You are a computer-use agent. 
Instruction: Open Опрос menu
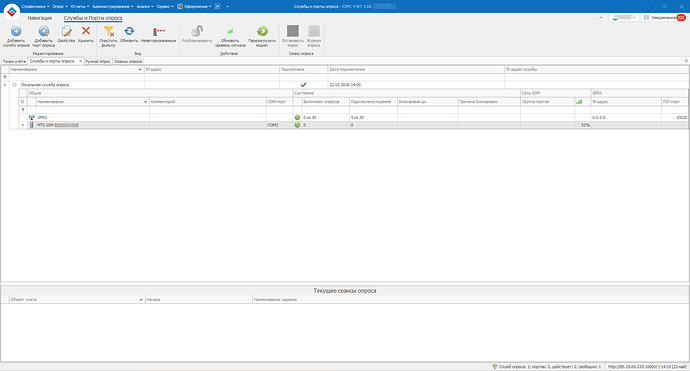[60, 6]
